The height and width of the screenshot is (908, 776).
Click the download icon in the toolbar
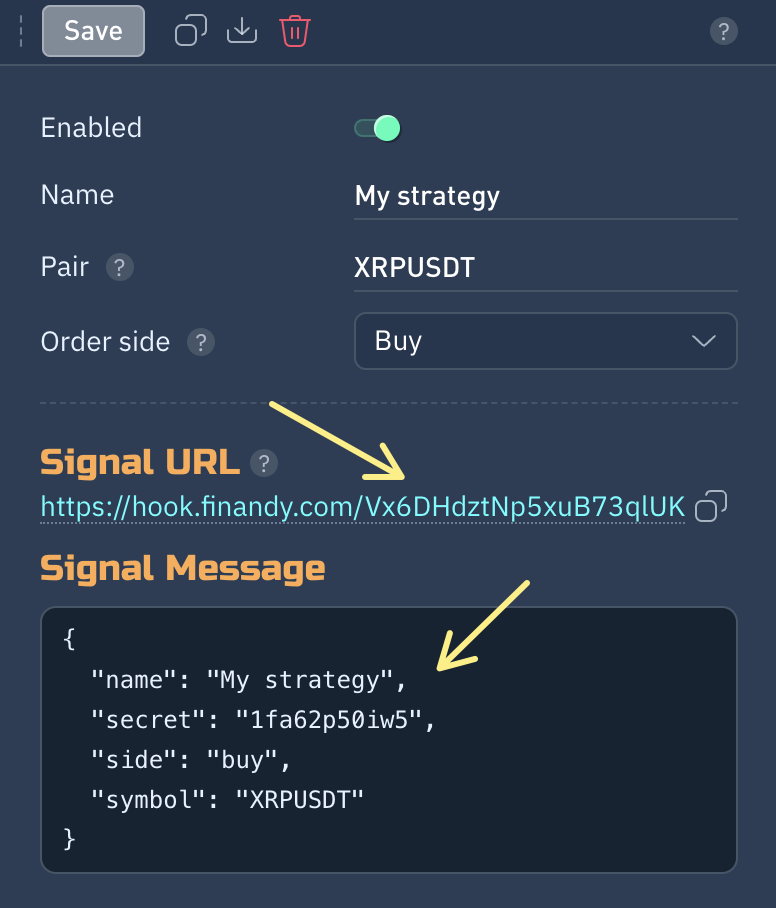click(x=242, y=31)
